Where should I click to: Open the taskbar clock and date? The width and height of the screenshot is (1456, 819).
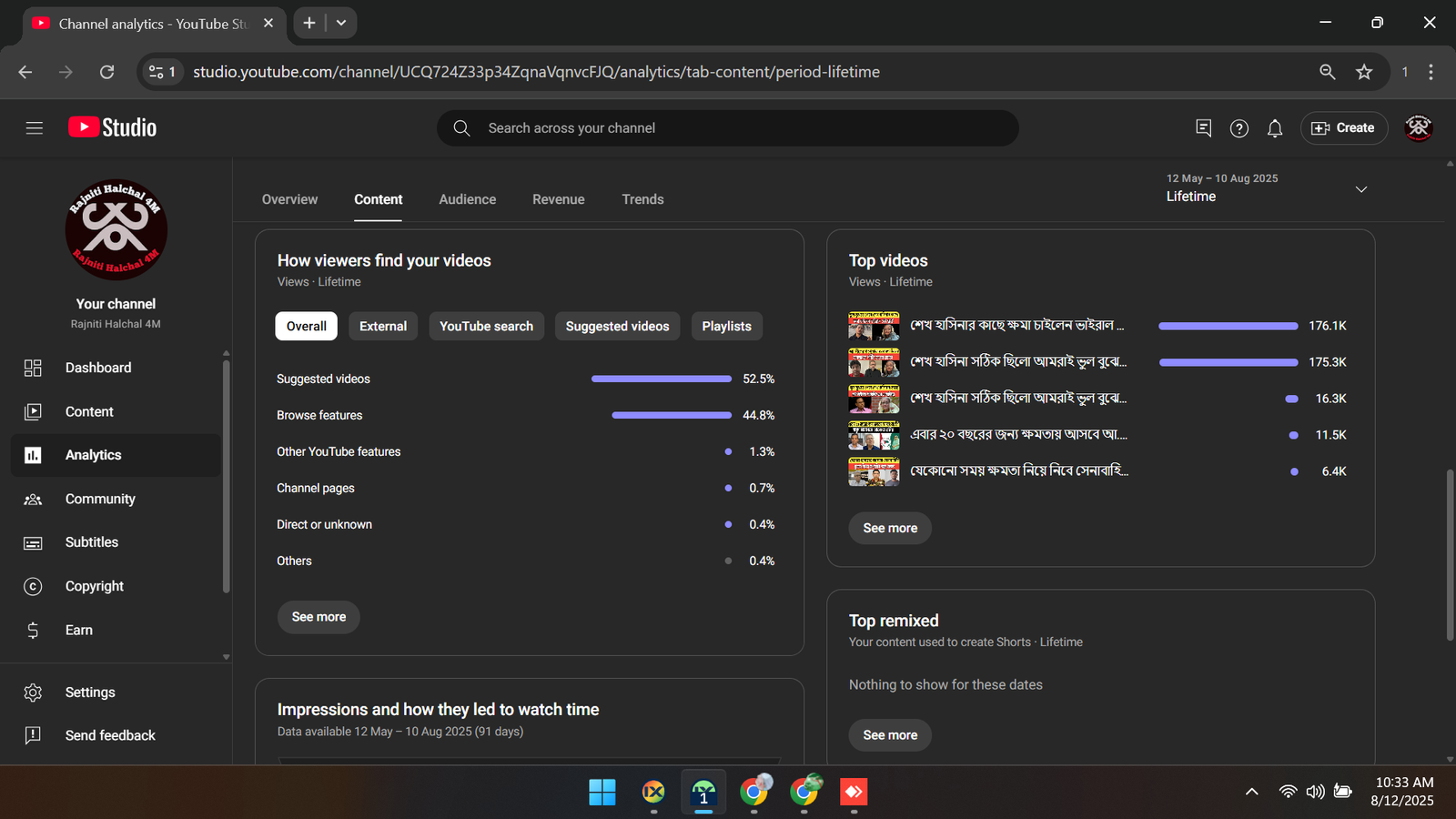1403,792
